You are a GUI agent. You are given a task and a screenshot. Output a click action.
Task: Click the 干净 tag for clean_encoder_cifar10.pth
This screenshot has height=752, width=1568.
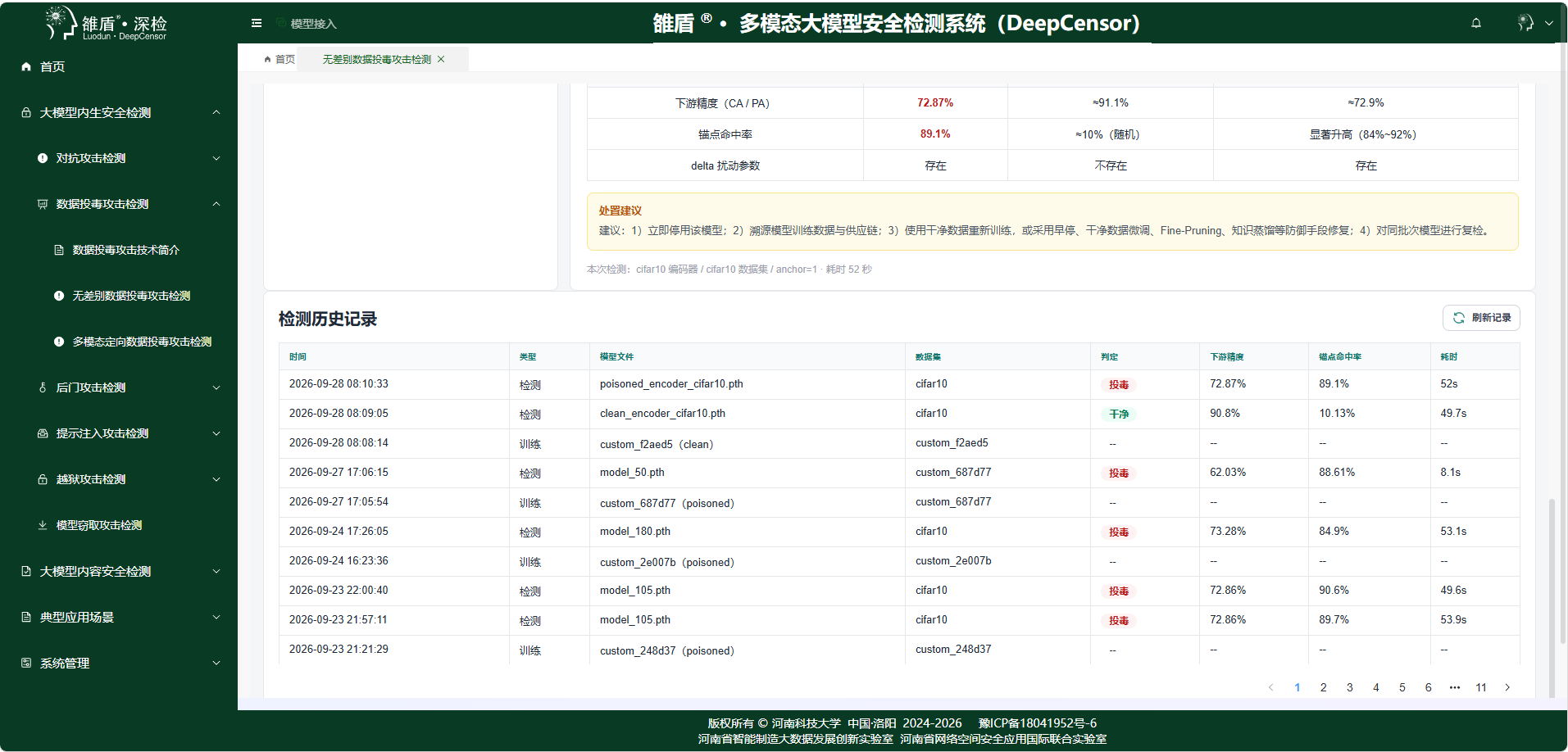coord(1119,414)
